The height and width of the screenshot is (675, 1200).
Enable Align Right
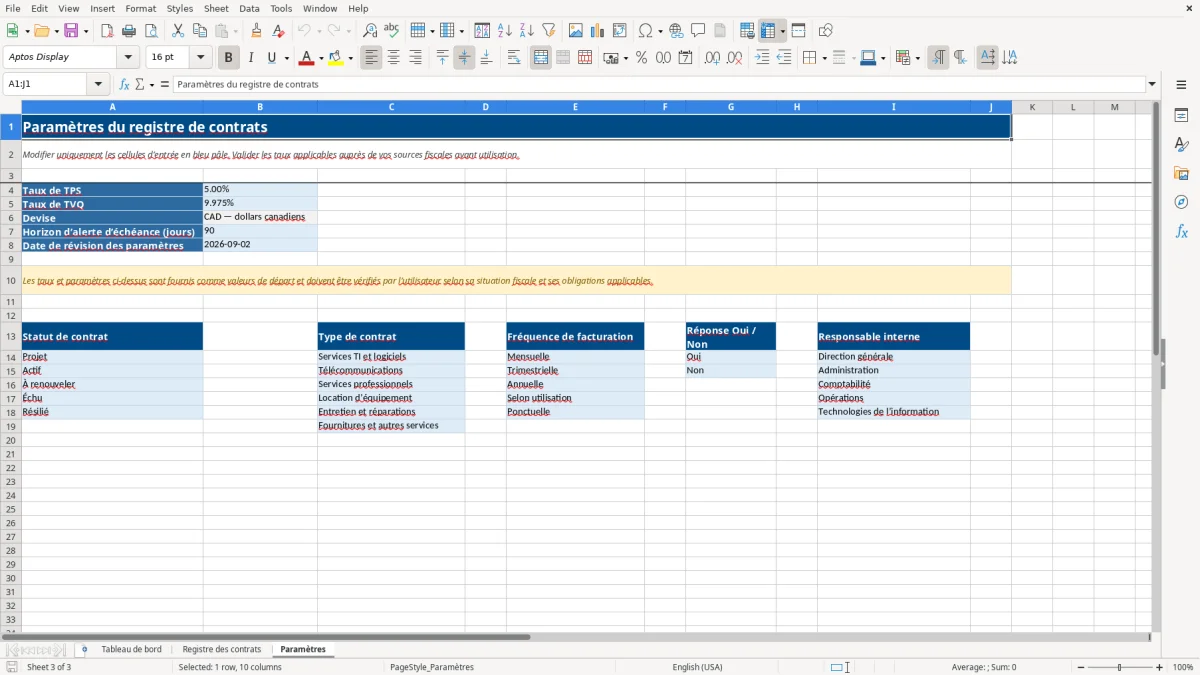(x=415, y=58)
